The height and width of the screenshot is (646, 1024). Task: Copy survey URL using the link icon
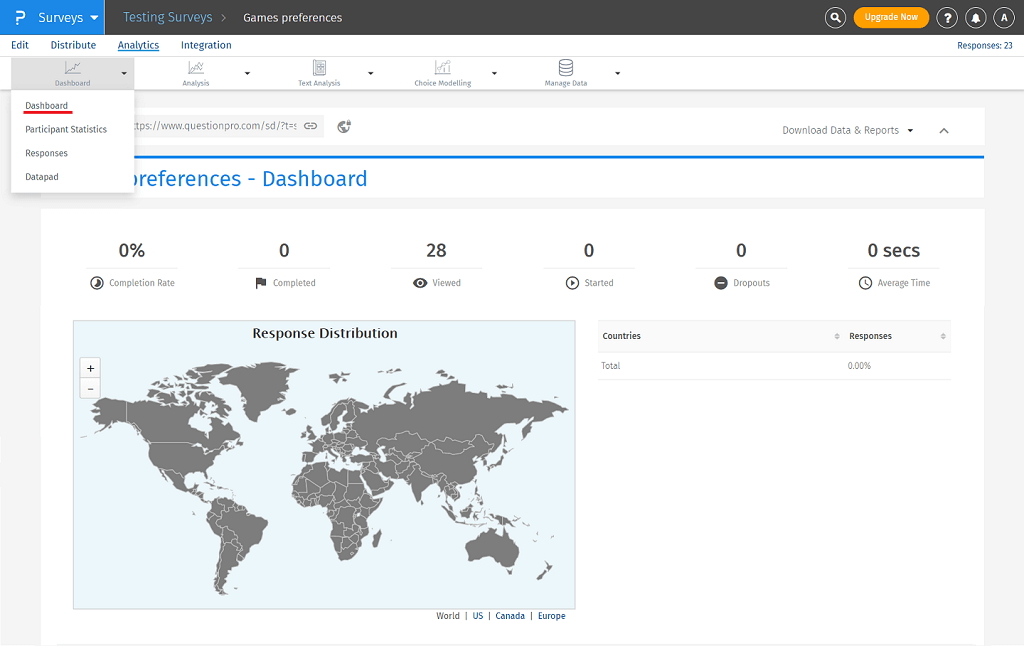(x=311, y=126)
